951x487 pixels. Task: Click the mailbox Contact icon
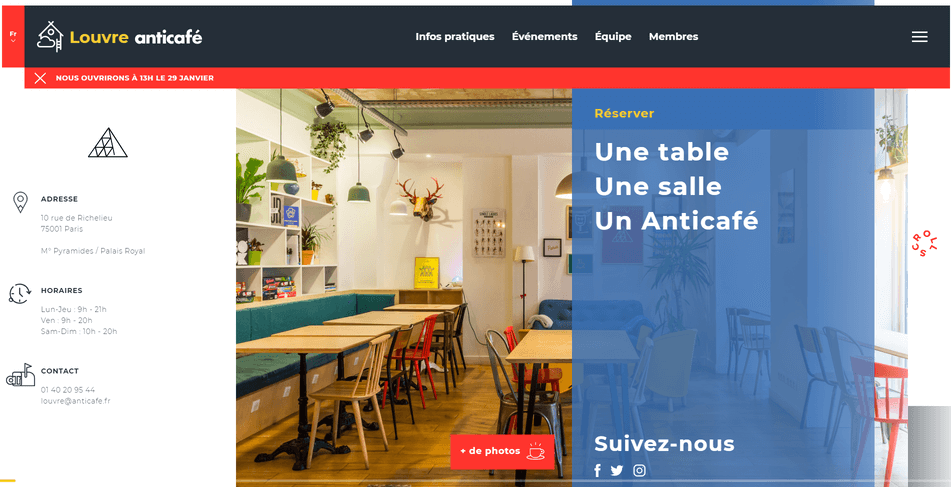point(21,375)
